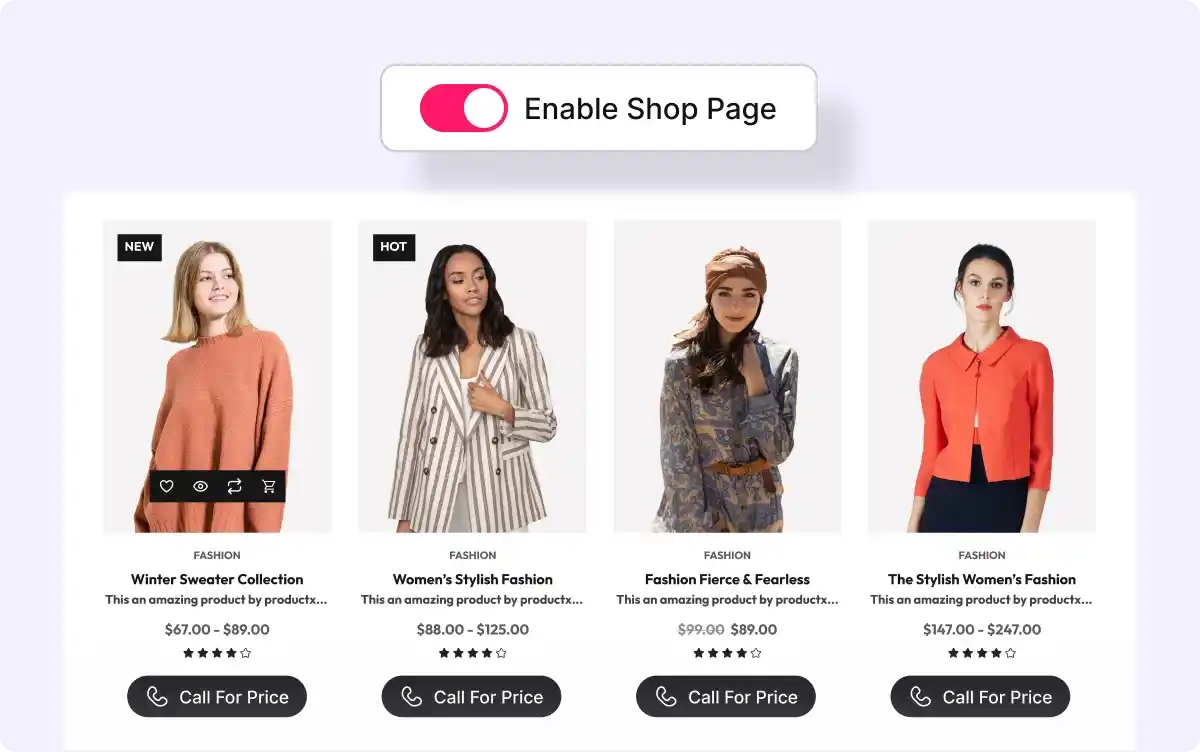1200x752 pixels.
Task: Click Call For Price under Fashion Fierce & Fearless
Action: (x=726, y=697)
